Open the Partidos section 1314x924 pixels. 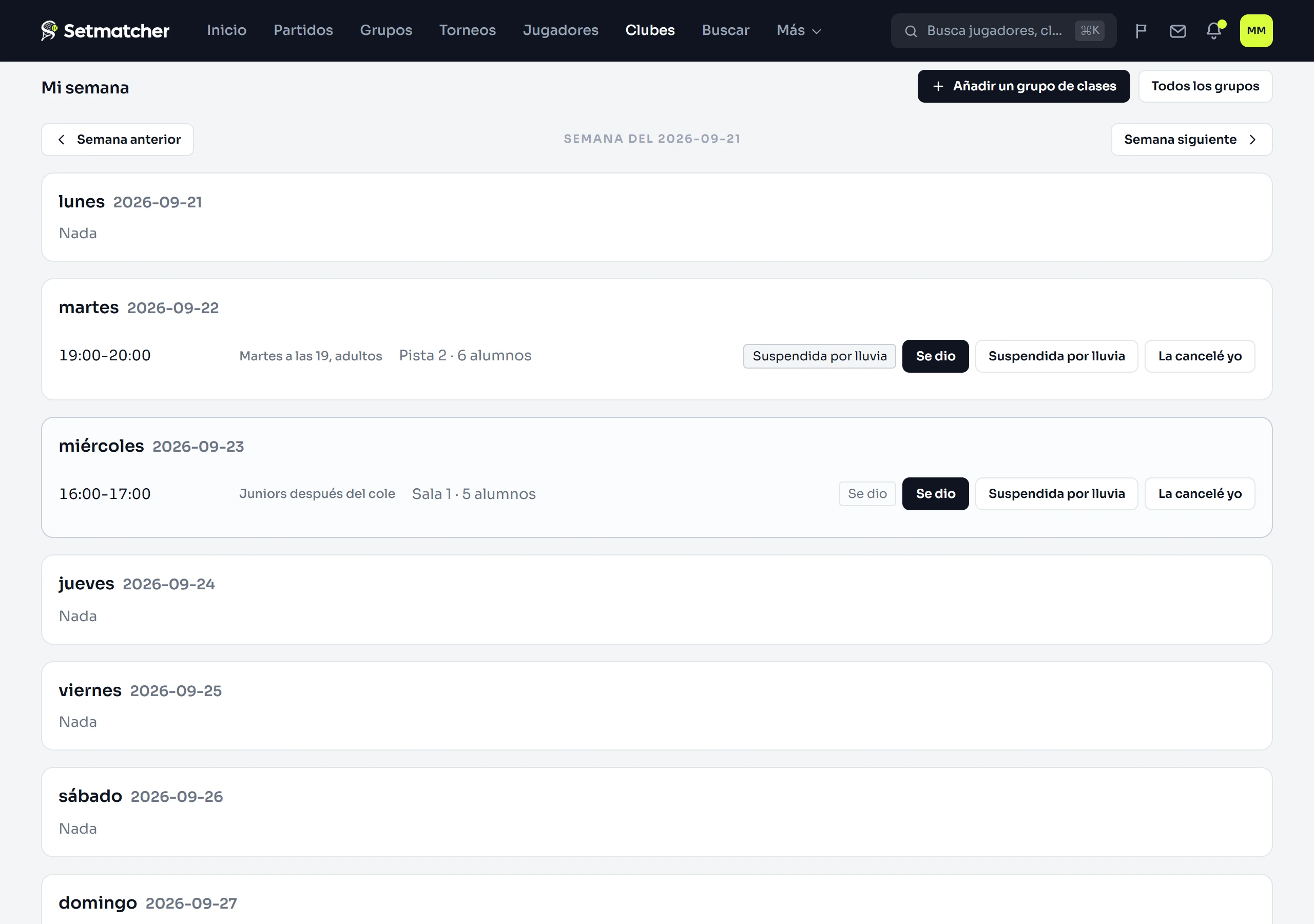pyautogui.click(x=303, y=30)
